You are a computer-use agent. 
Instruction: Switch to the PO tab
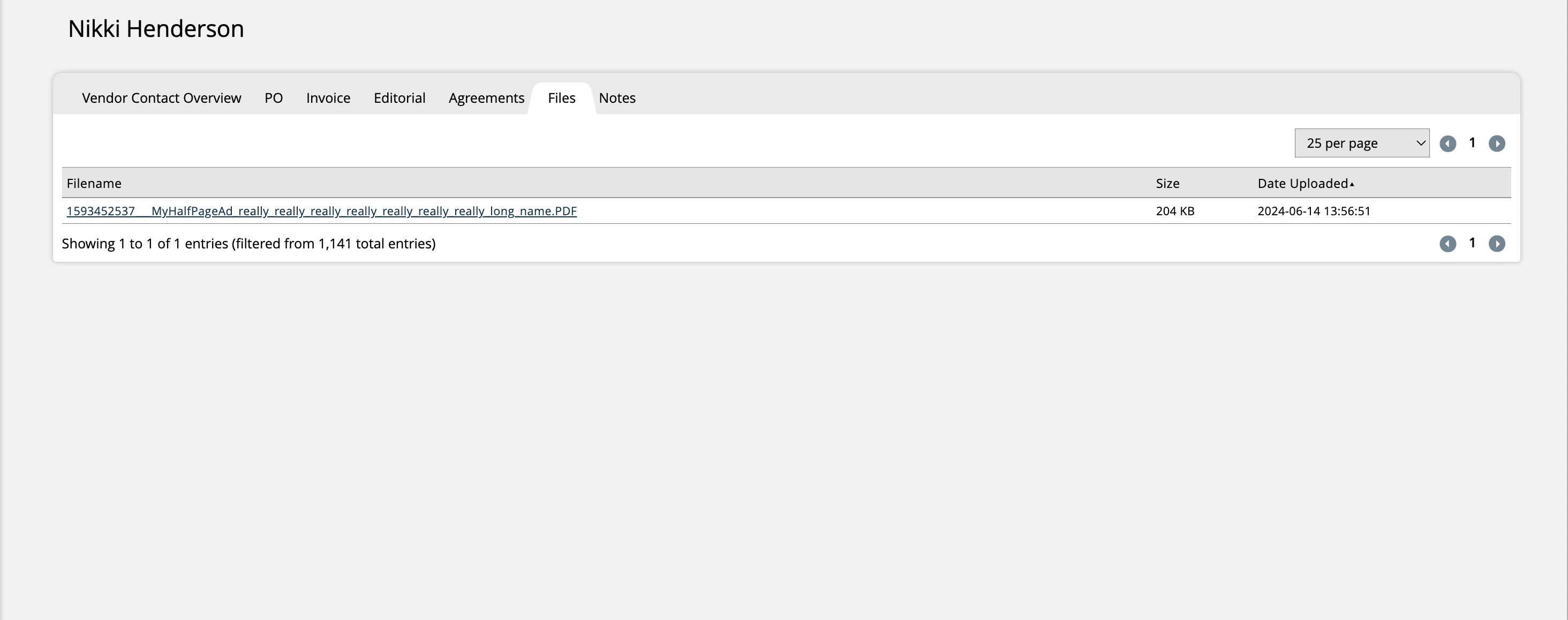coord(273,98)
